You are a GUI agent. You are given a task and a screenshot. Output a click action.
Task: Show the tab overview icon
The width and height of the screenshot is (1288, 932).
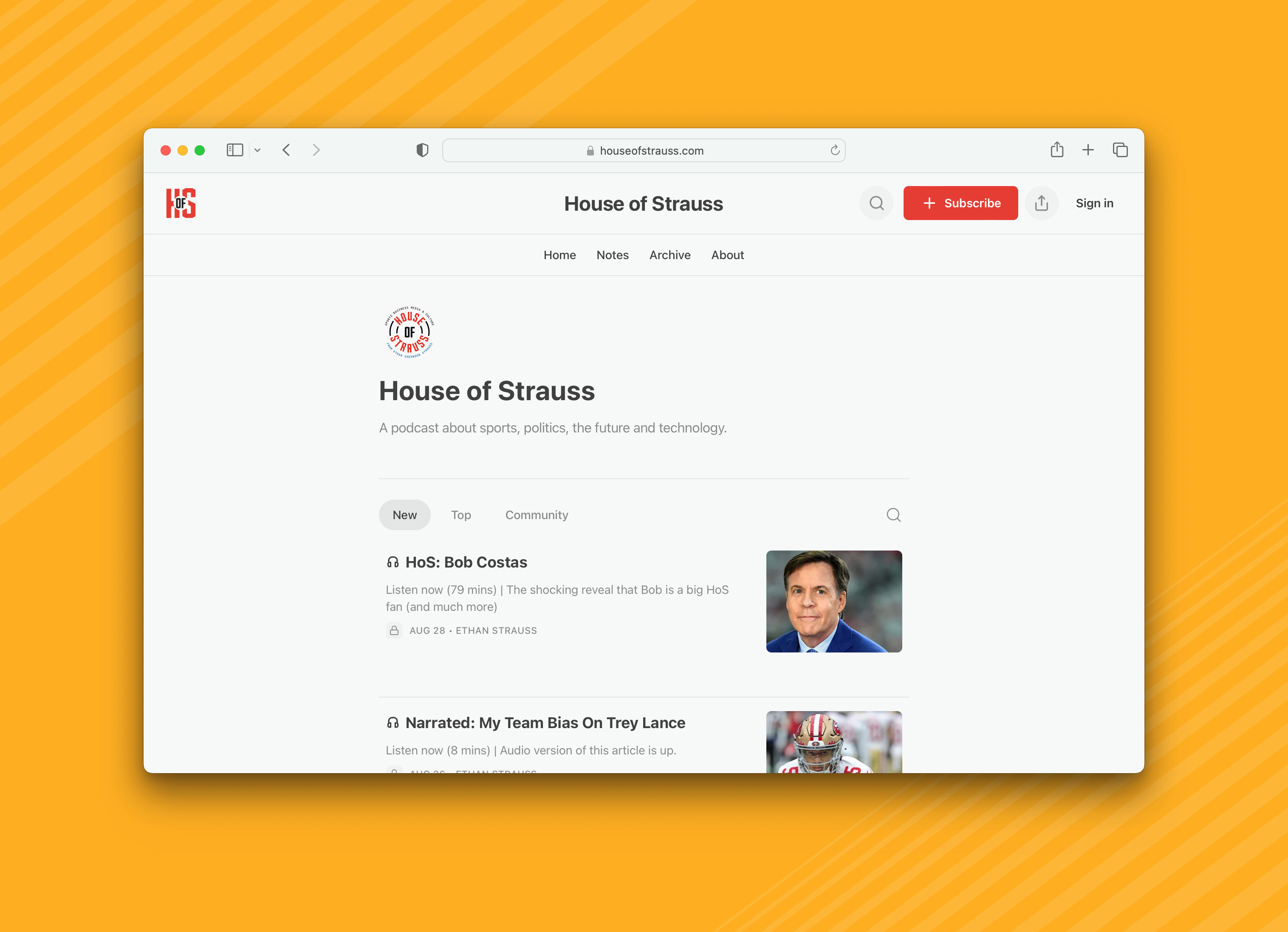click(x=1120, y=150)
